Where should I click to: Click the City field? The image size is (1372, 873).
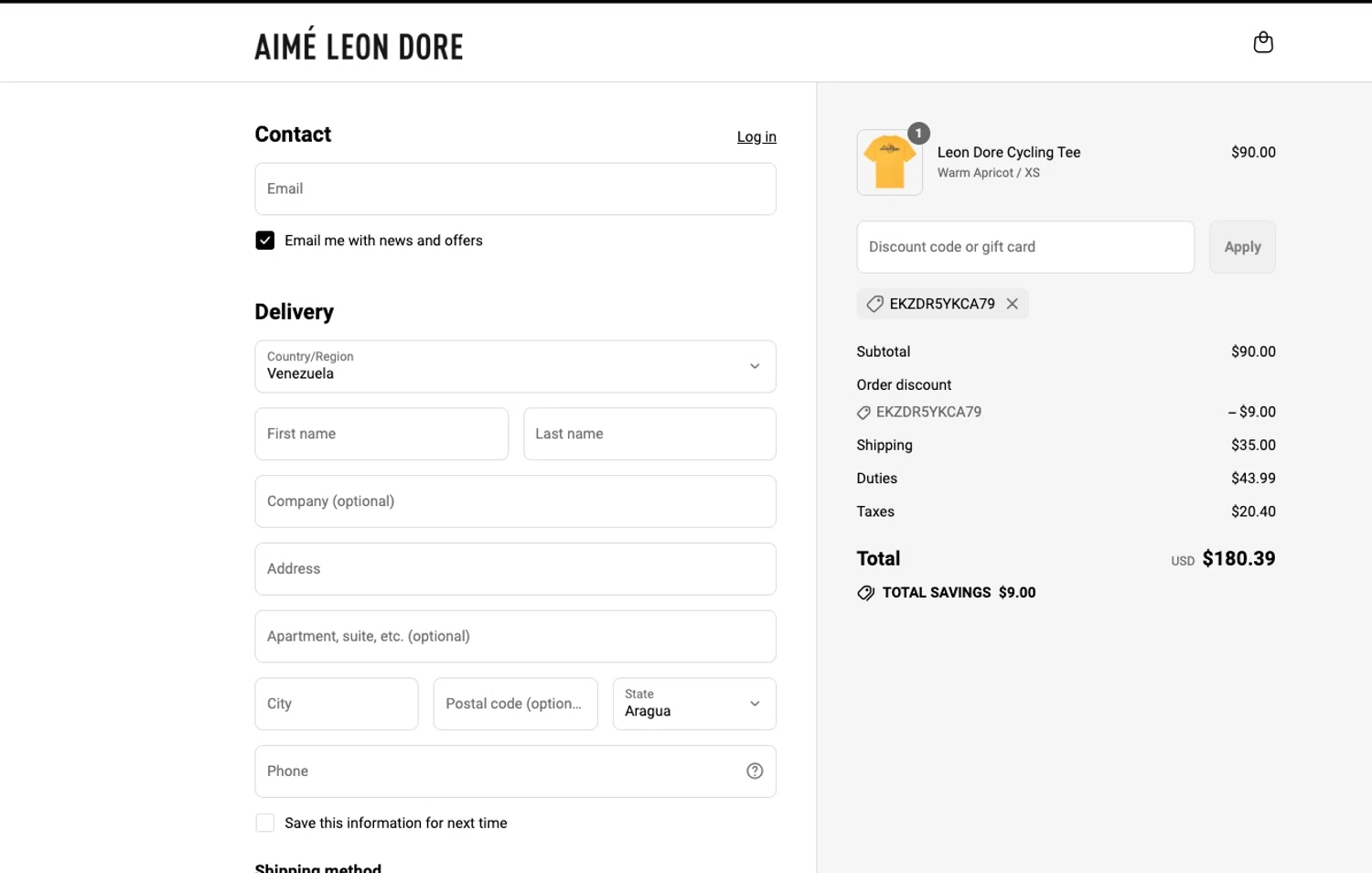coord(337,704)
